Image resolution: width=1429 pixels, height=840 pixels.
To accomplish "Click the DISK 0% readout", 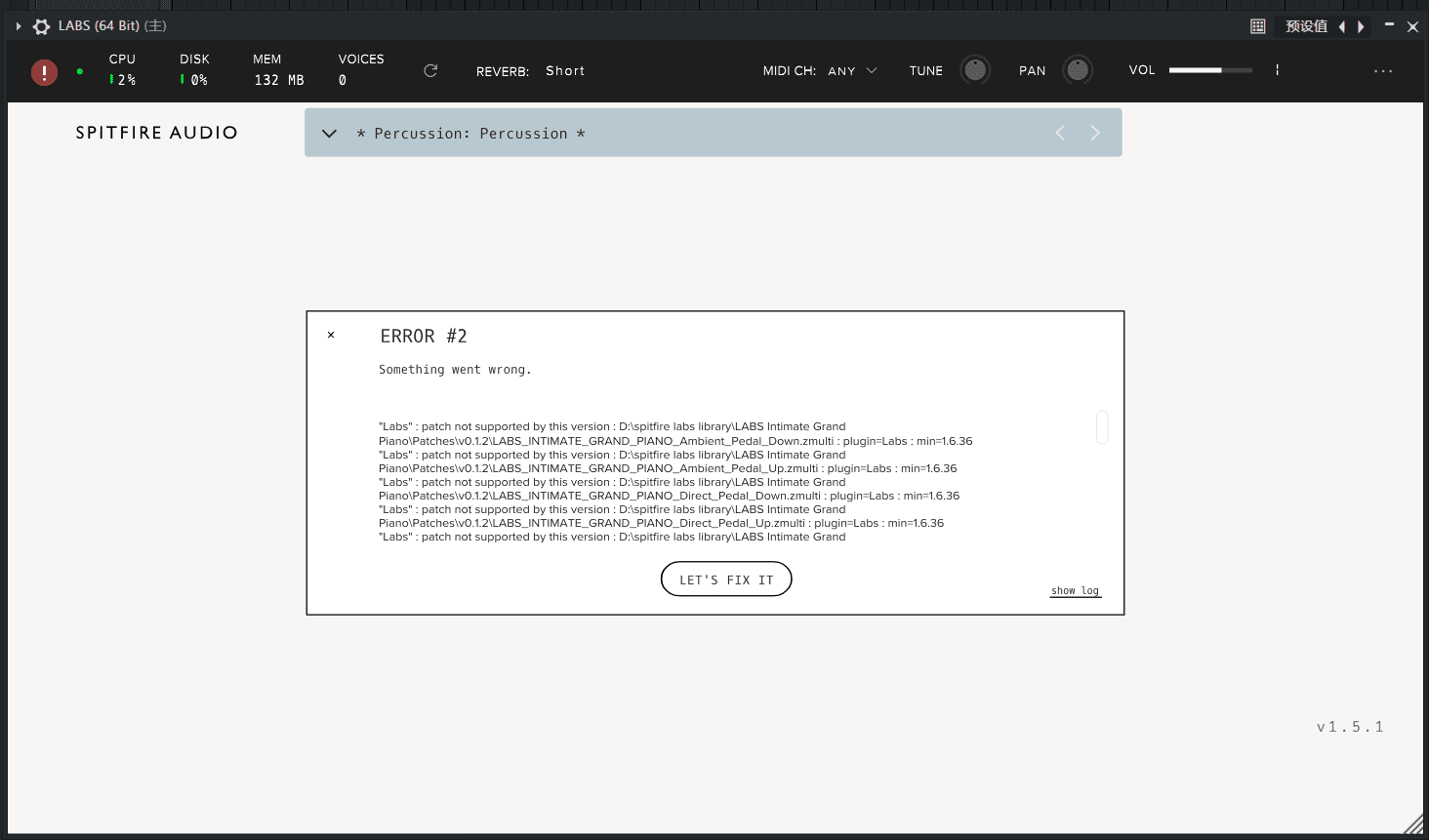I will 194,70.
